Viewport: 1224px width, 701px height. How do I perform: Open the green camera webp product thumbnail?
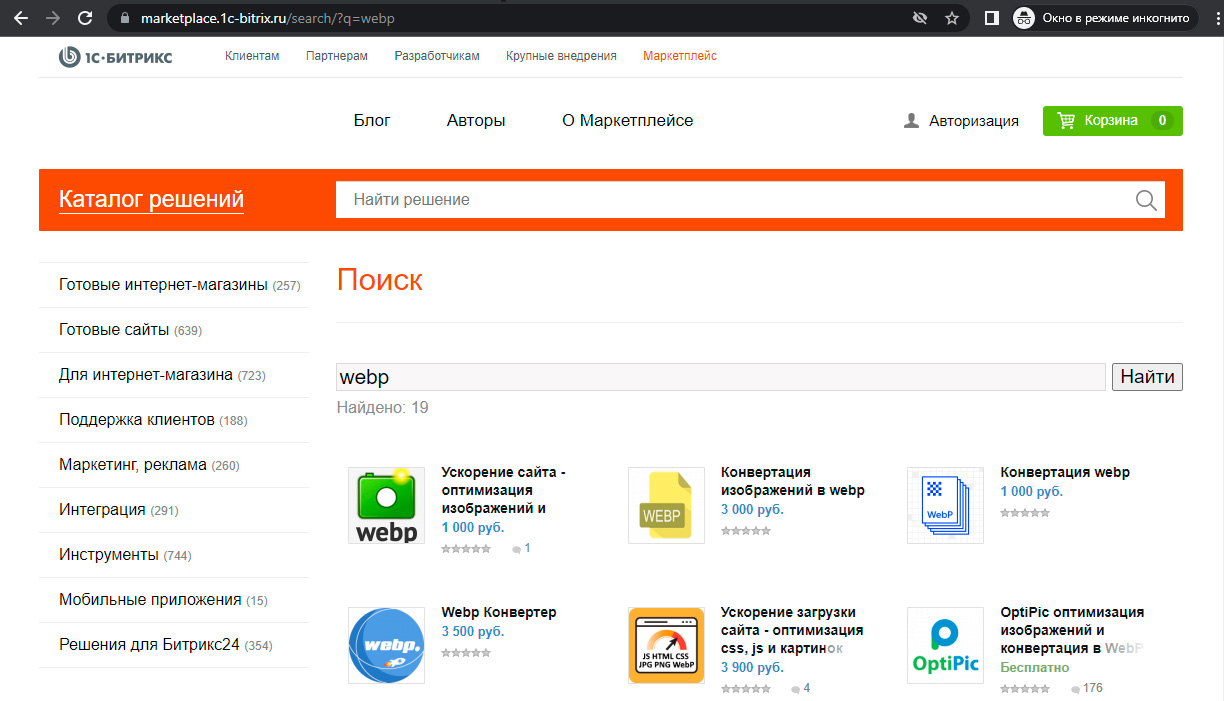(386, 506)
